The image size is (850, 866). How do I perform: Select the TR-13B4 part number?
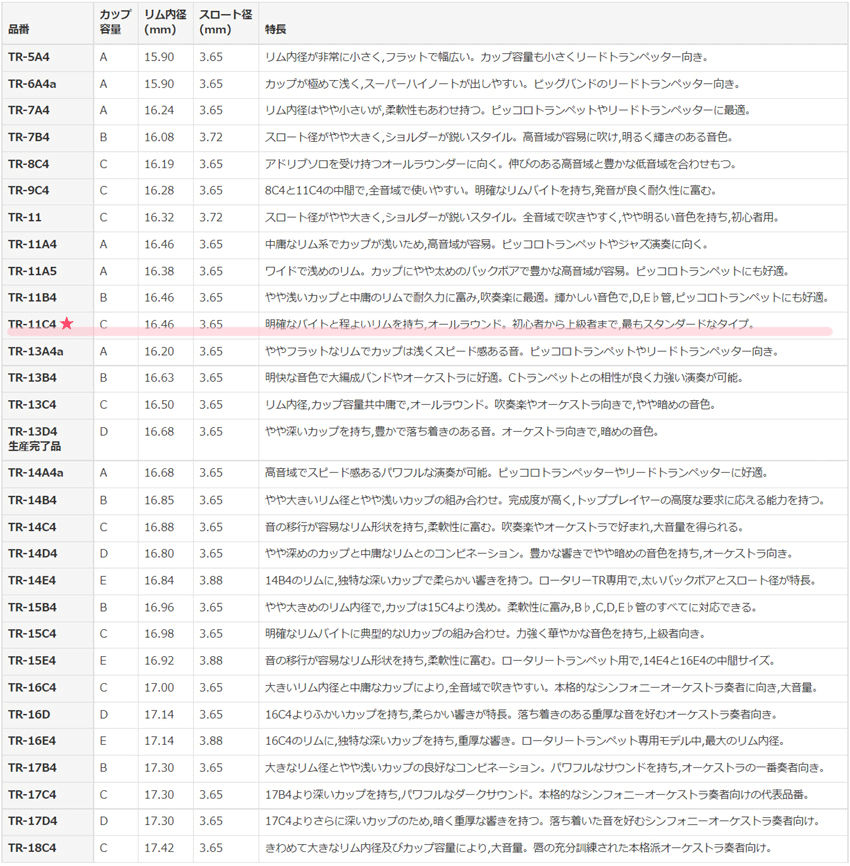[x=33, y=378]
